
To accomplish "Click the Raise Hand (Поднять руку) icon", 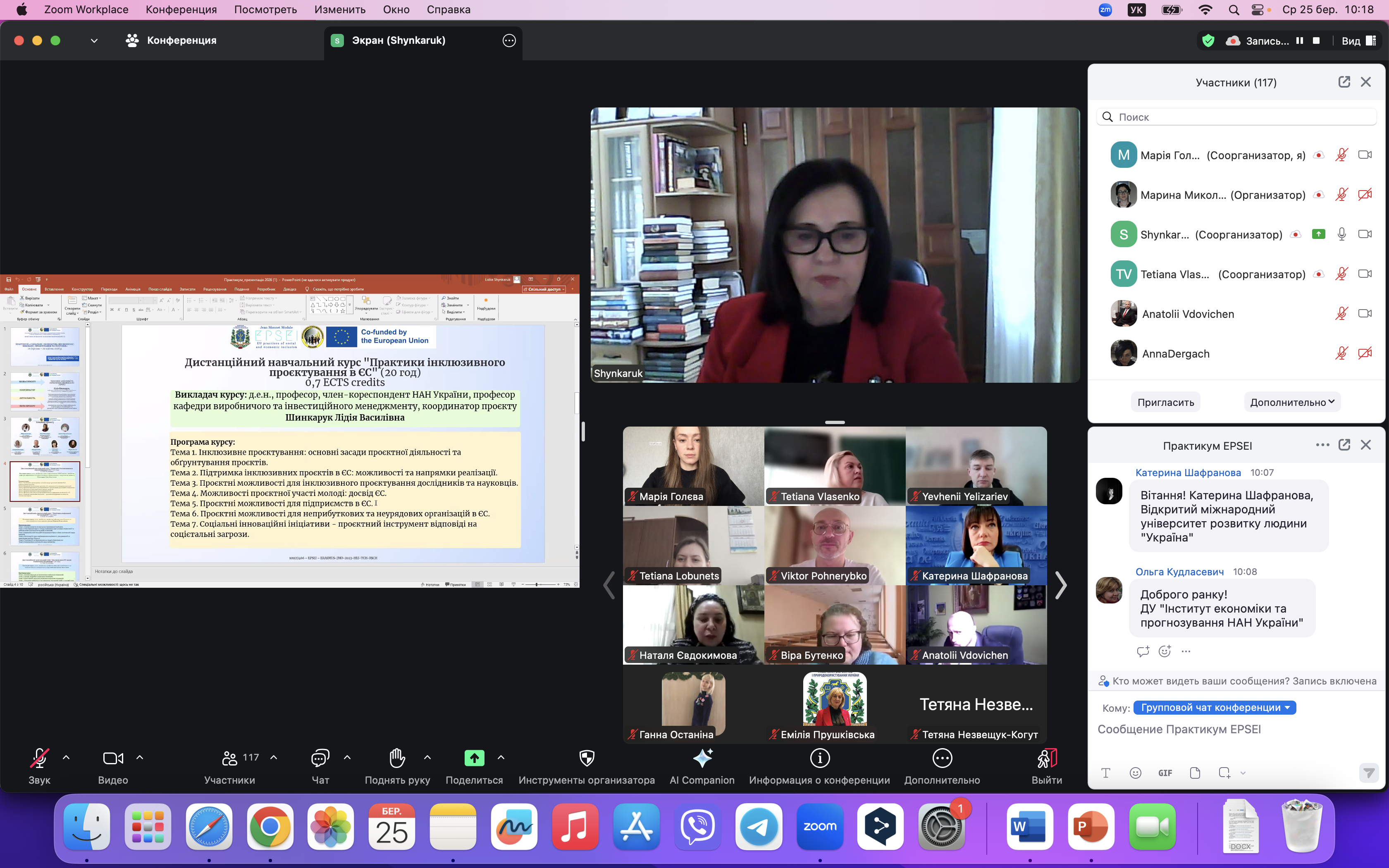I will pos(397,758).
